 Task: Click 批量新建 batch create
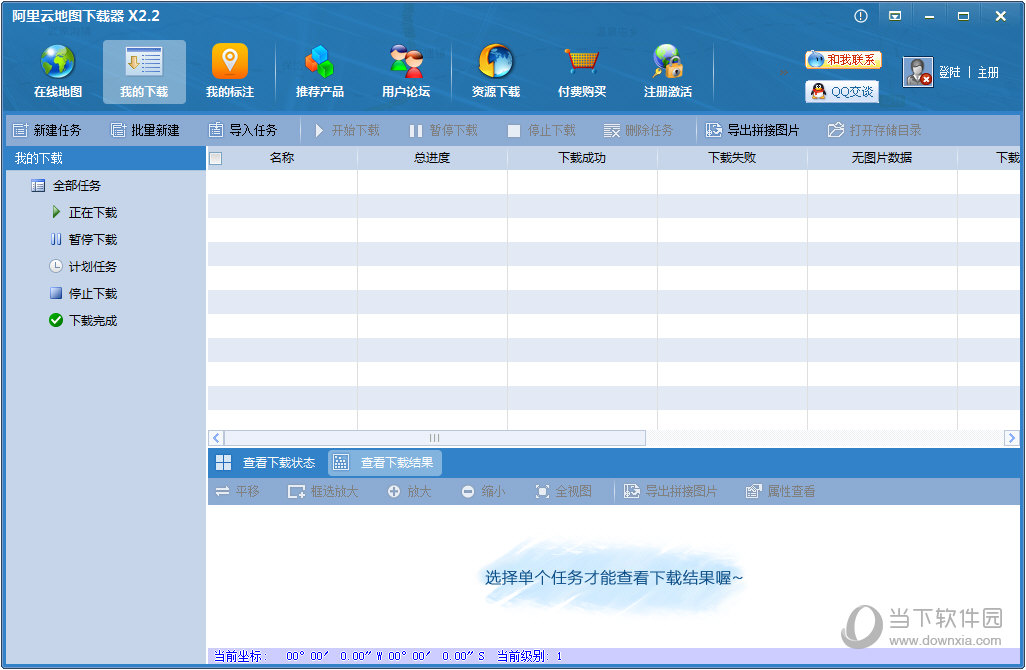[145, 130]
